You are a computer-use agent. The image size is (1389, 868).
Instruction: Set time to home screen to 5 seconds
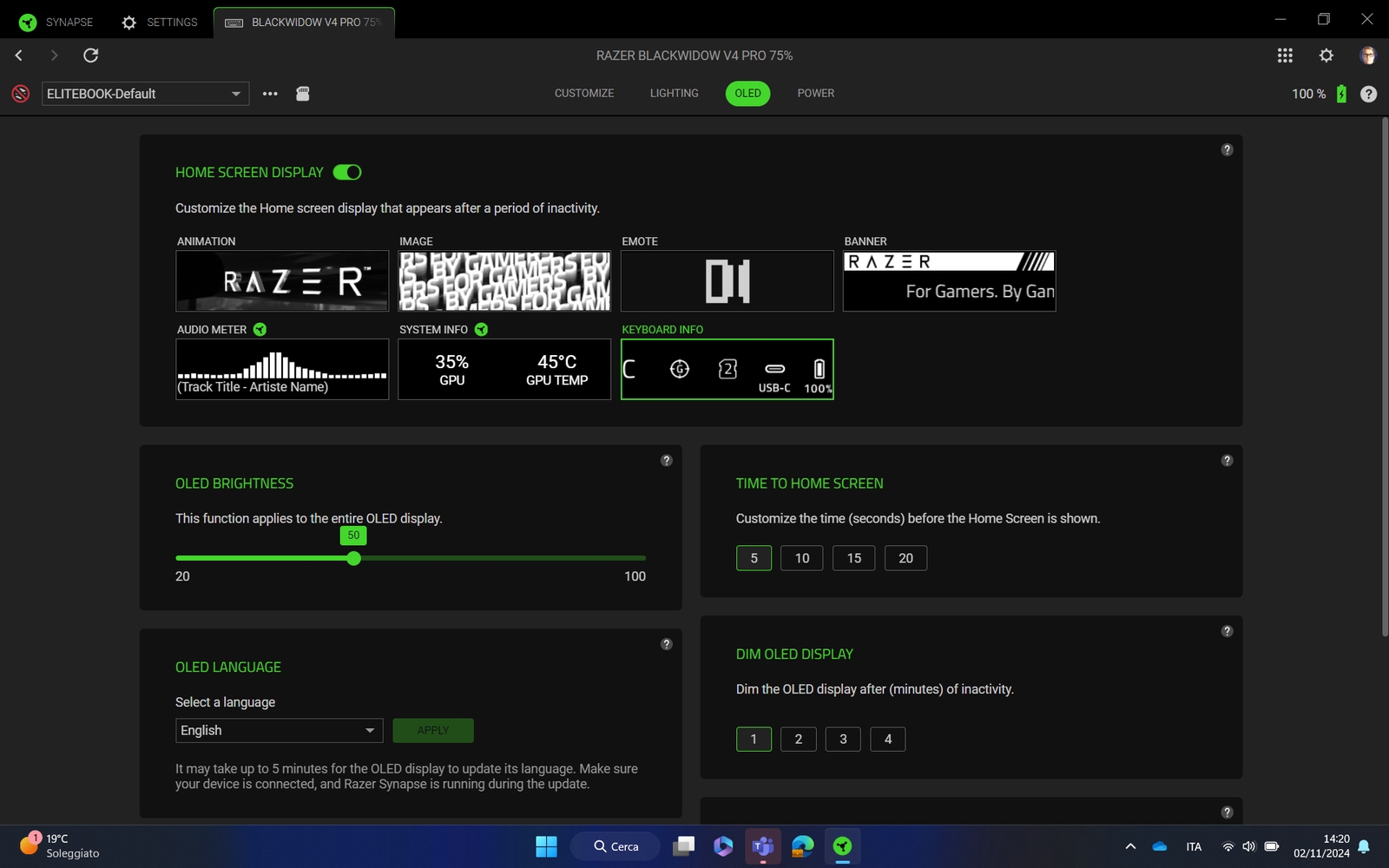click(x=754, y=558)
